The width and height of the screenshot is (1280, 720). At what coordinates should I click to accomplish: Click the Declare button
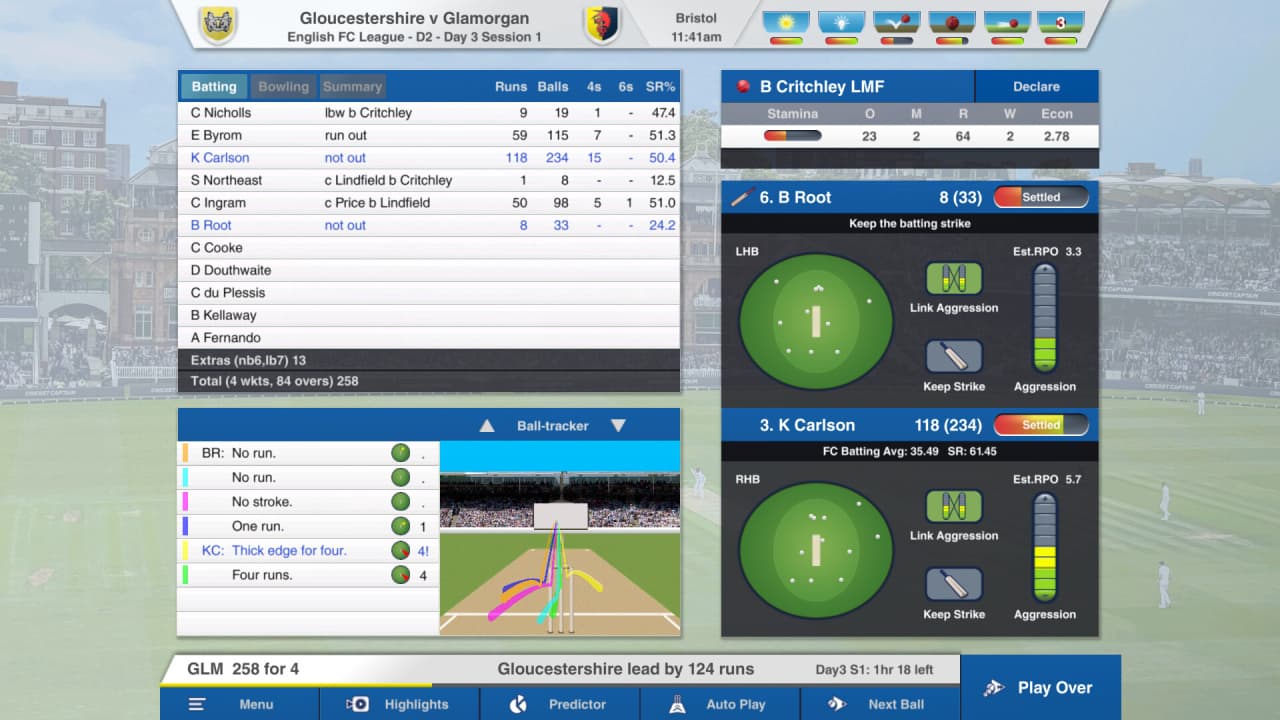click(x=1036, y=87)
